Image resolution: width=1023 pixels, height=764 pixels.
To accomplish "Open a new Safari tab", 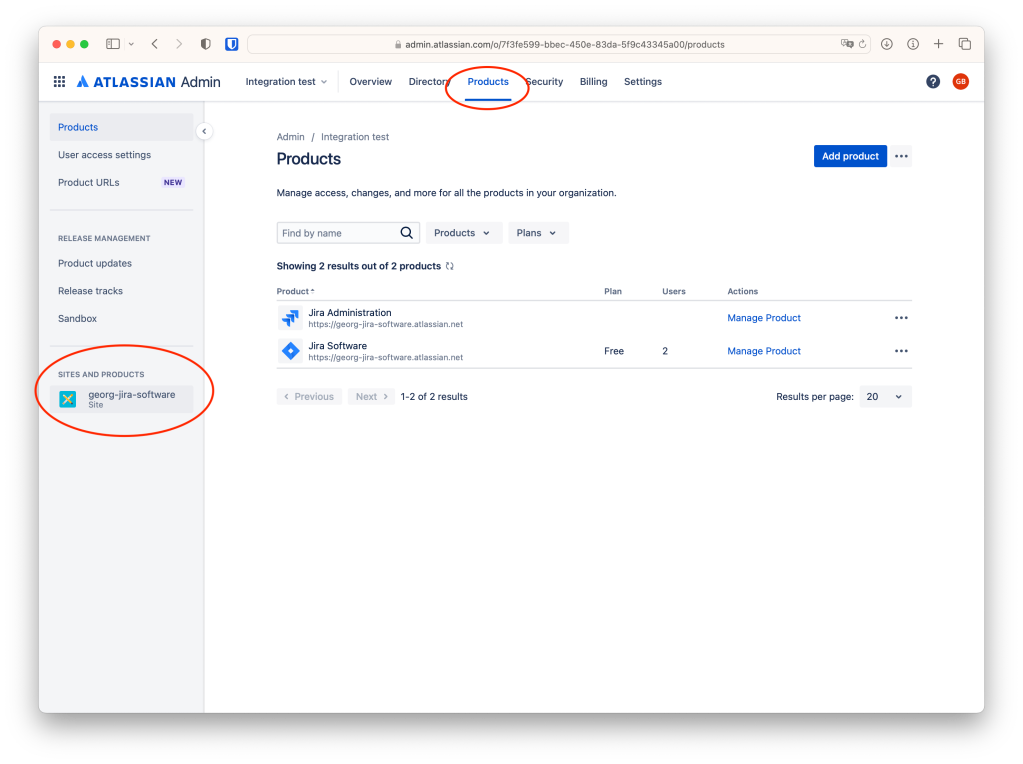I will click(x=938, y=44).
